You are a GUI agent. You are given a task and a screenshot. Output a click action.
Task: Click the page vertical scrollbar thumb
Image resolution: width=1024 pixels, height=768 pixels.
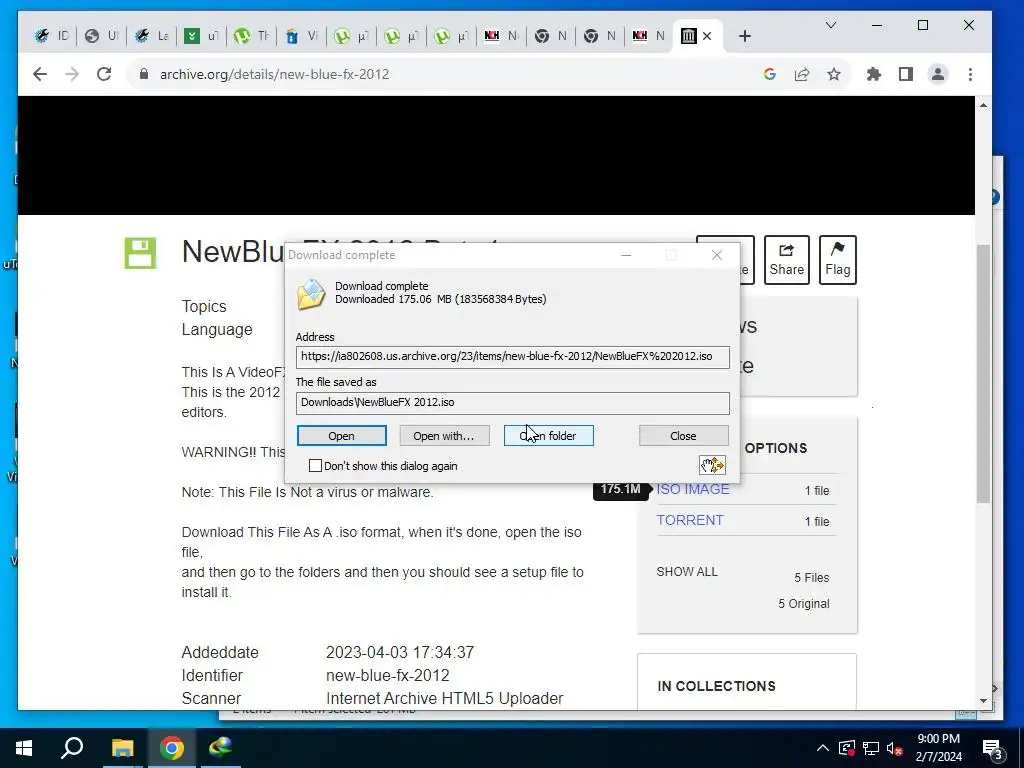coord(984,374)
